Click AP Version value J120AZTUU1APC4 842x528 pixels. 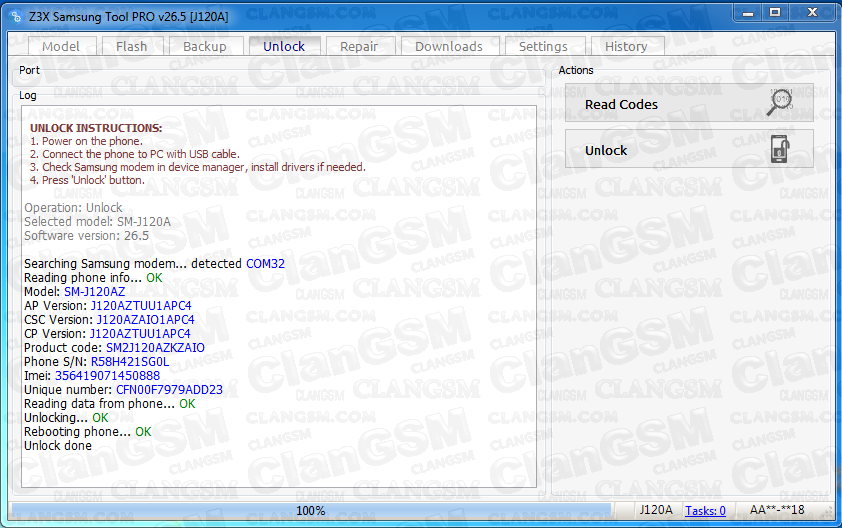coord(141,306)
